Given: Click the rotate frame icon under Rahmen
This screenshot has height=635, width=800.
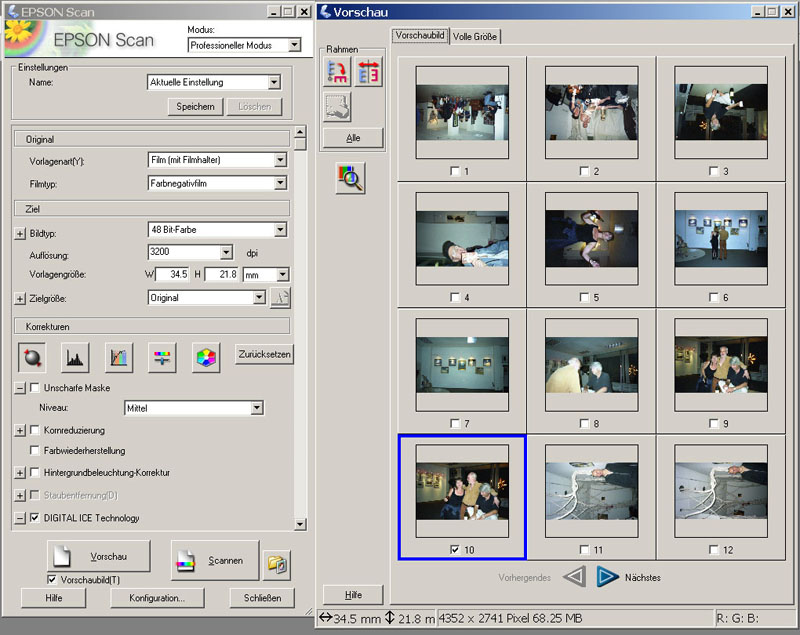Looking at the screenshot, I should [337, 72].
